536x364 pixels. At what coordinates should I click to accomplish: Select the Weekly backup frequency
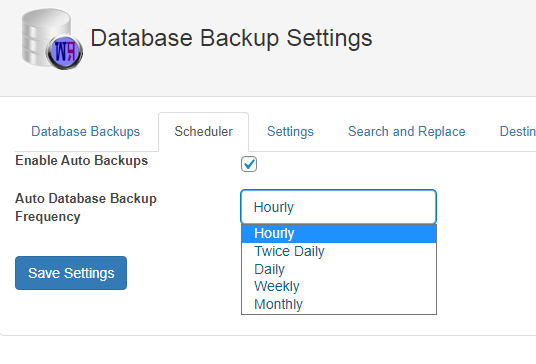click(339, 286)
